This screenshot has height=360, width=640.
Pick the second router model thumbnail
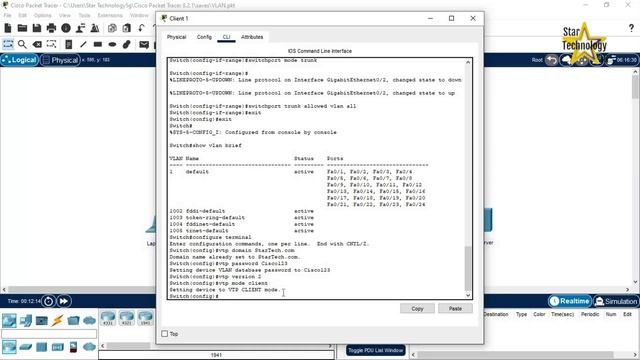[x=127, y=318]
